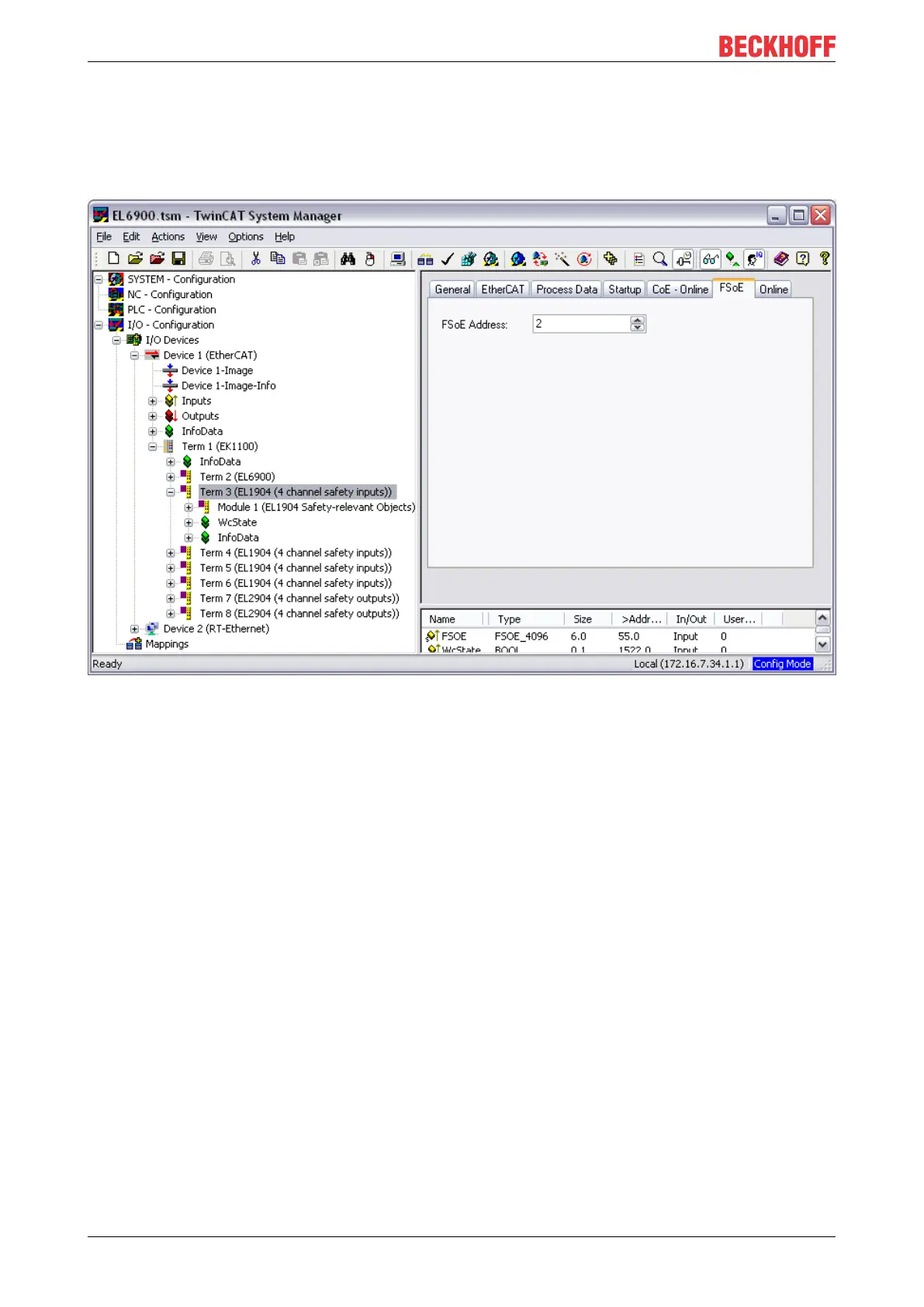Click the Mappings icon in tree
The width and height of the screenshot is (924, 1307).
(x=133, y=644)
